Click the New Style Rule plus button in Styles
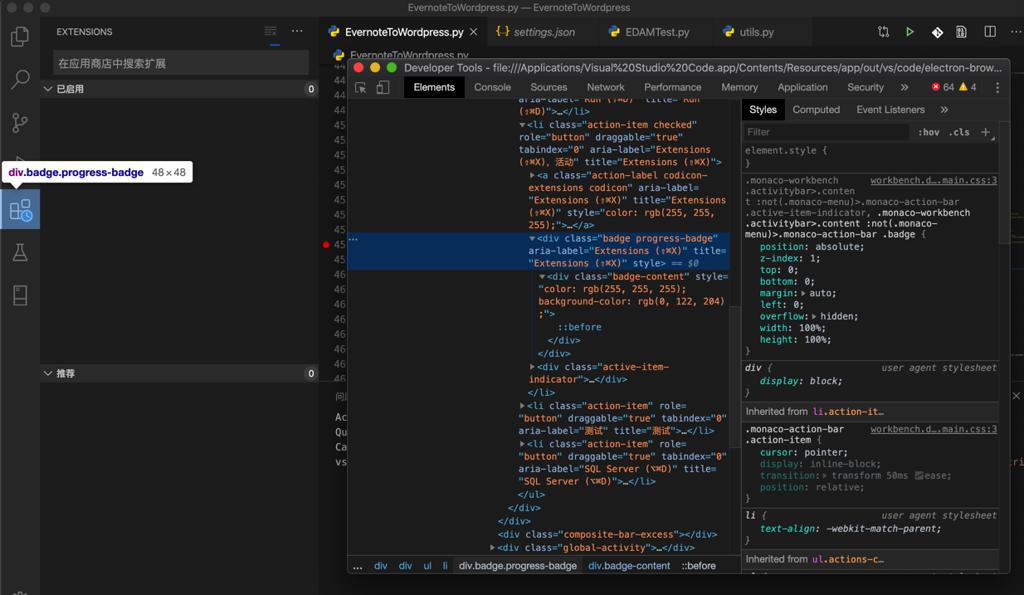This screenshot has height=595, width=1024. pos(985,132)
